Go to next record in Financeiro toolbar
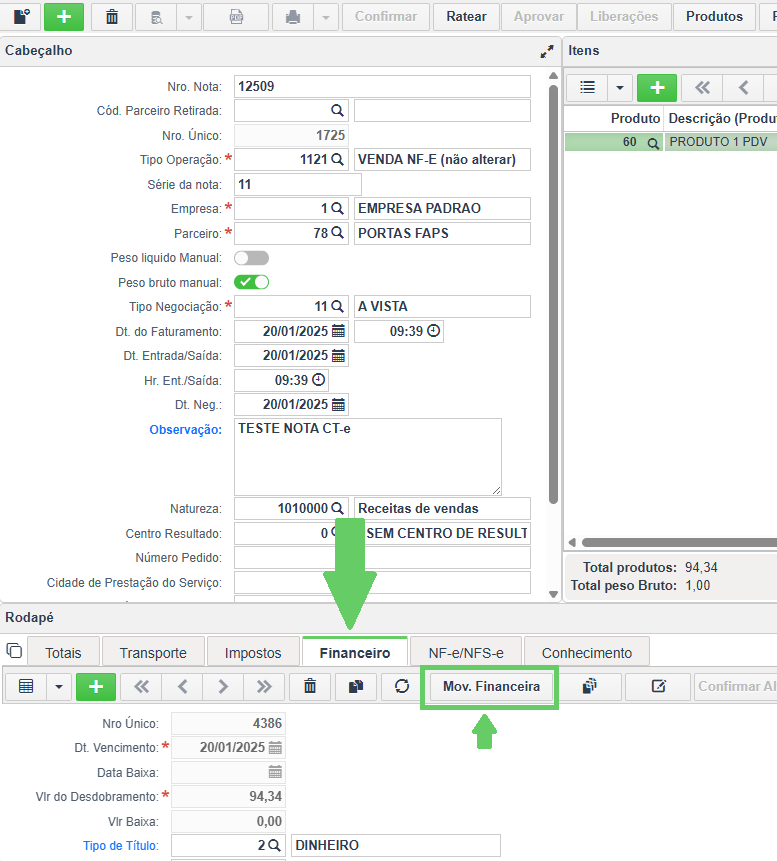The image size is (777, 861). 222,686
